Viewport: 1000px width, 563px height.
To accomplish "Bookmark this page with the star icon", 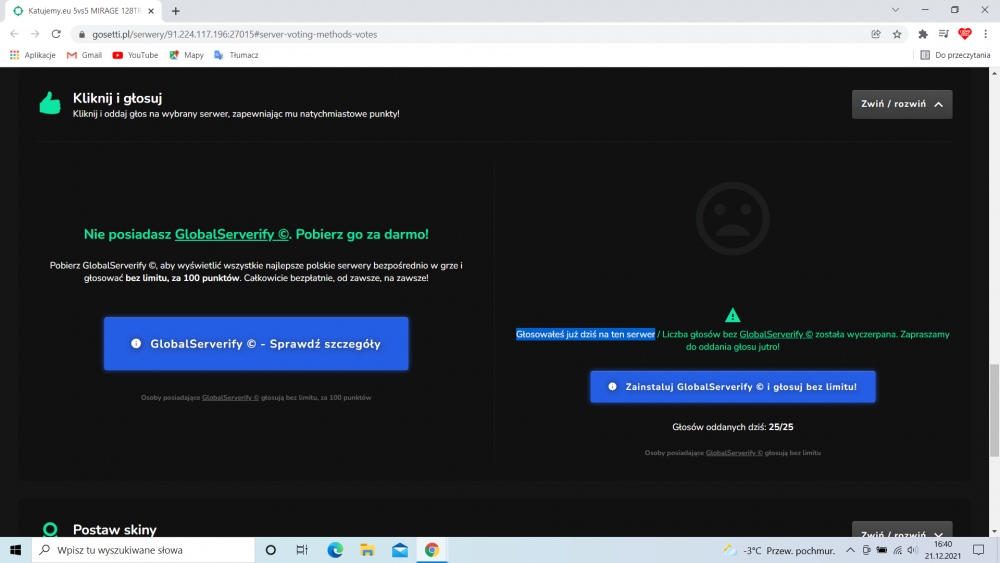I will click(897, 34).
